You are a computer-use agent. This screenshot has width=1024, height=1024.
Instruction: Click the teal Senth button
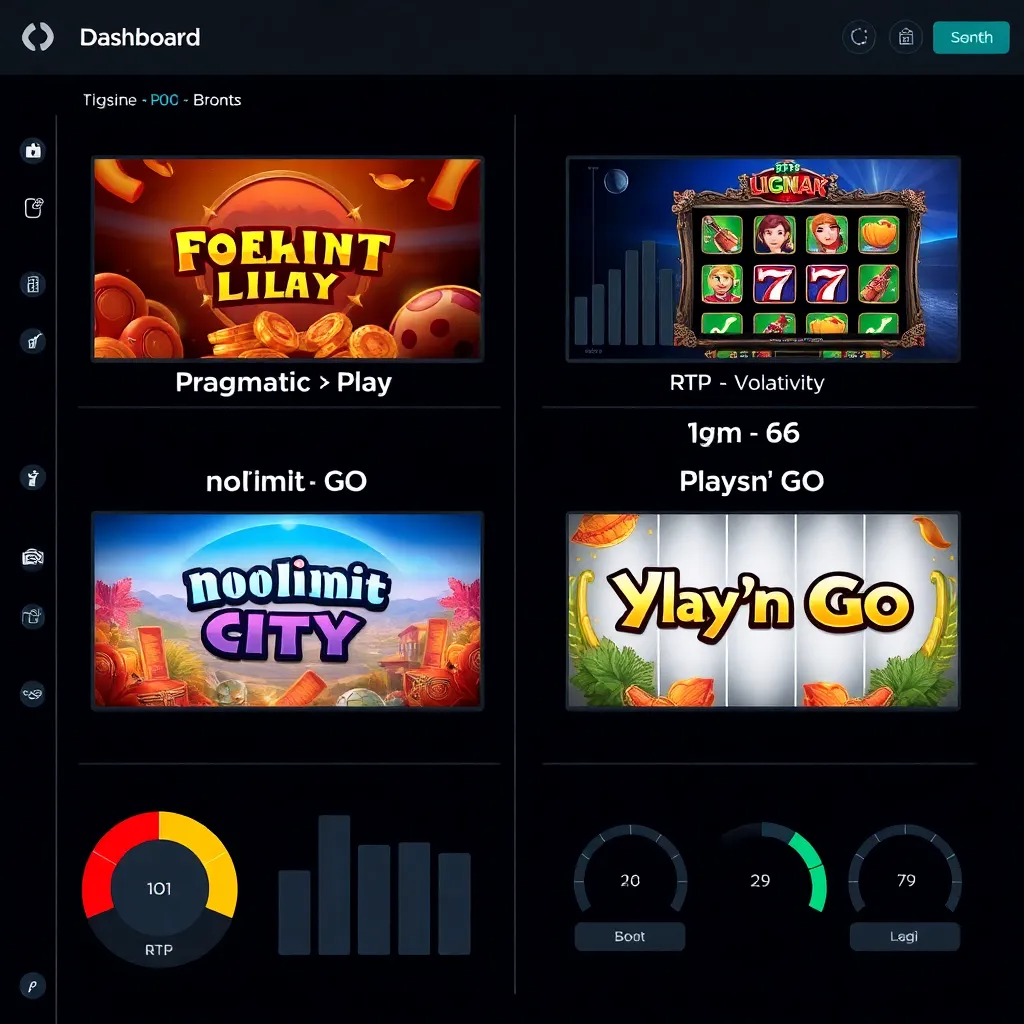coord(970,37)
